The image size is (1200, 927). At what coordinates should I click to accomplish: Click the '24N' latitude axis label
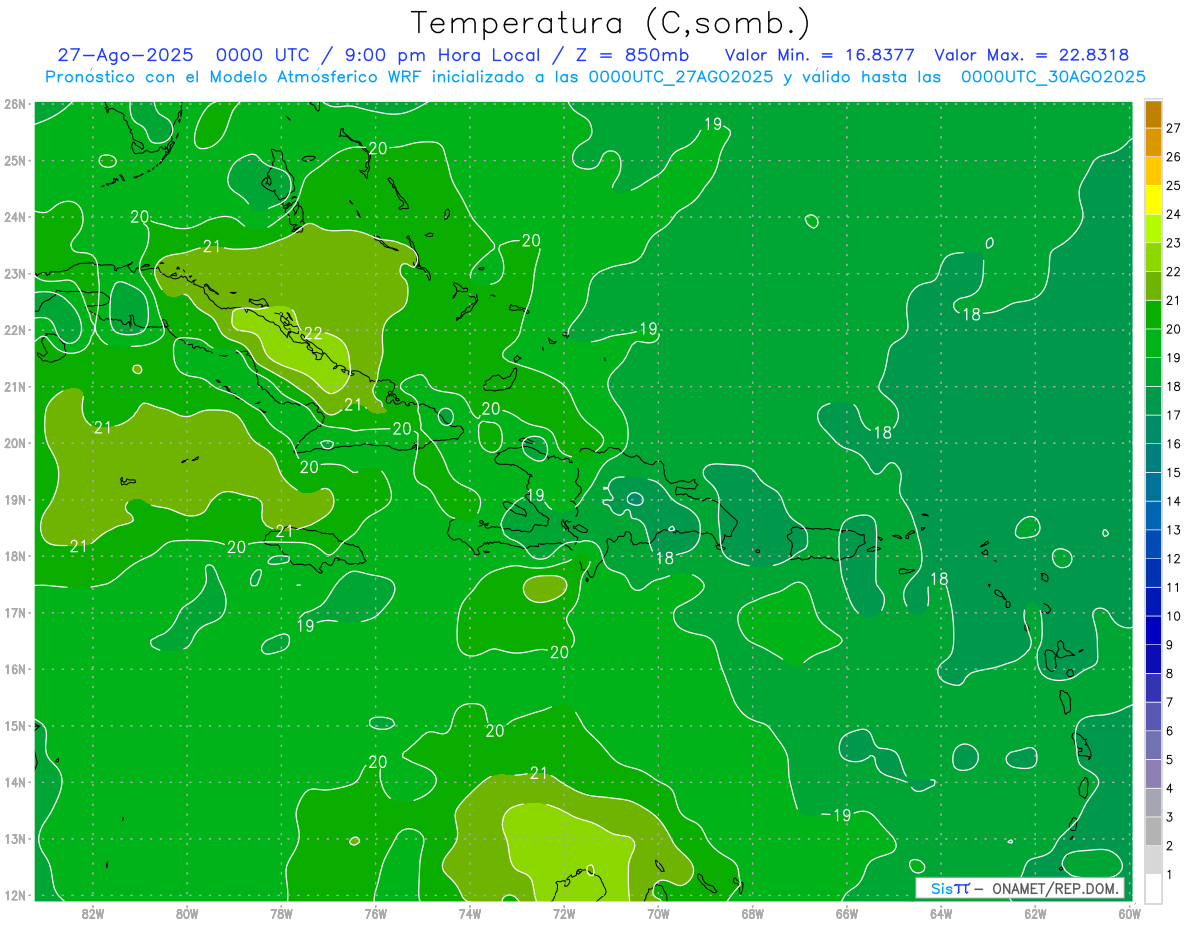pyautogui.click(x=14, y=217)
